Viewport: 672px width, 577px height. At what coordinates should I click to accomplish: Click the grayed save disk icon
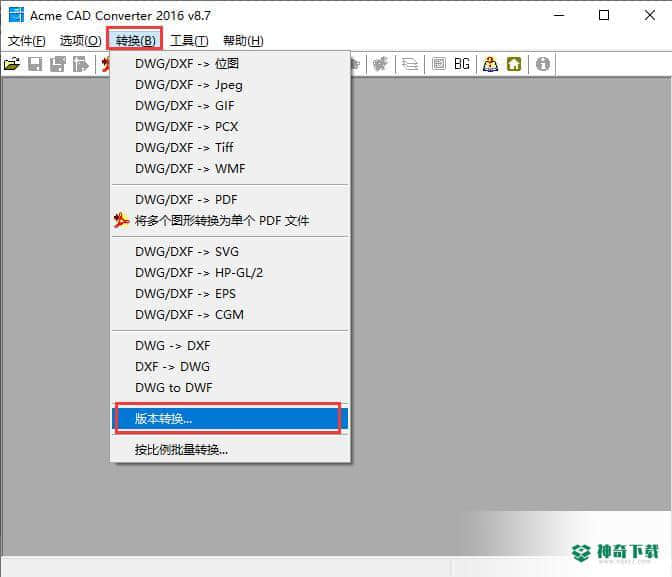(x=35, y=64)
